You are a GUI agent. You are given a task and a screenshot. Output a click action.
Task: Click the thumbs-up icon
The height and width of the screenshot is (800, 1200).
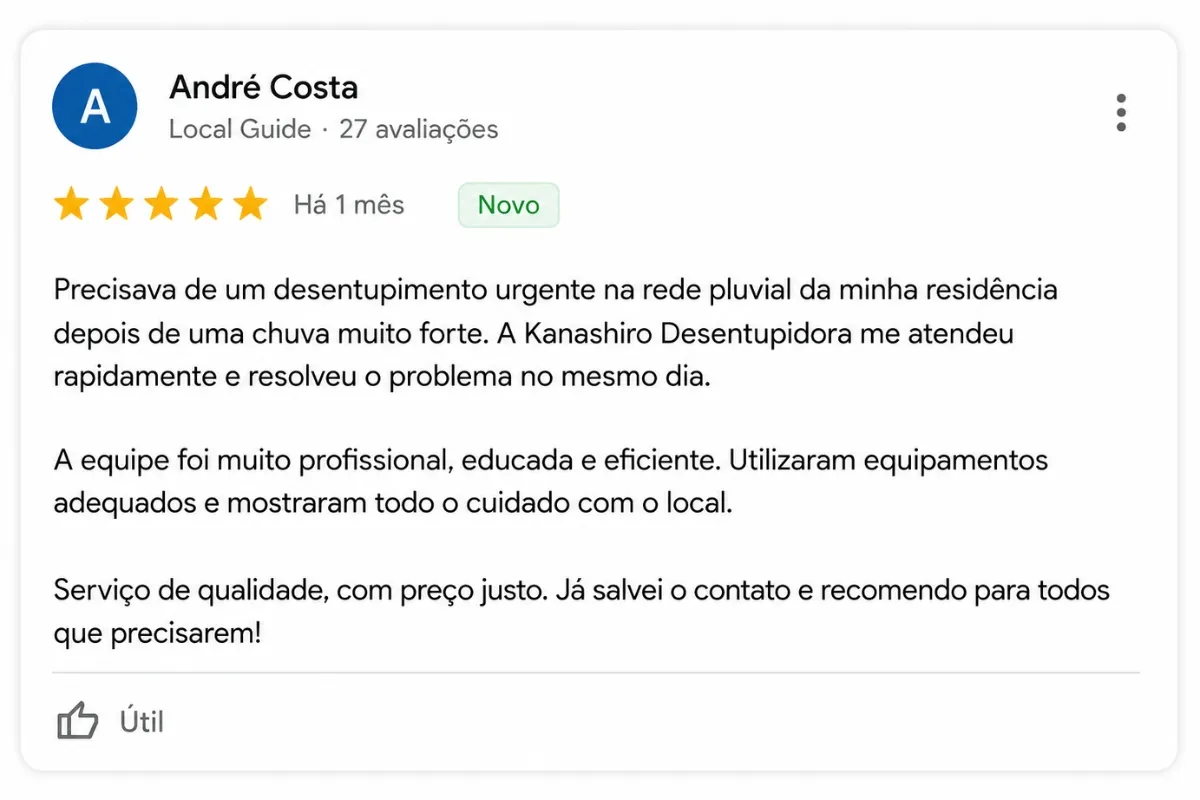[x=77, y=720]
